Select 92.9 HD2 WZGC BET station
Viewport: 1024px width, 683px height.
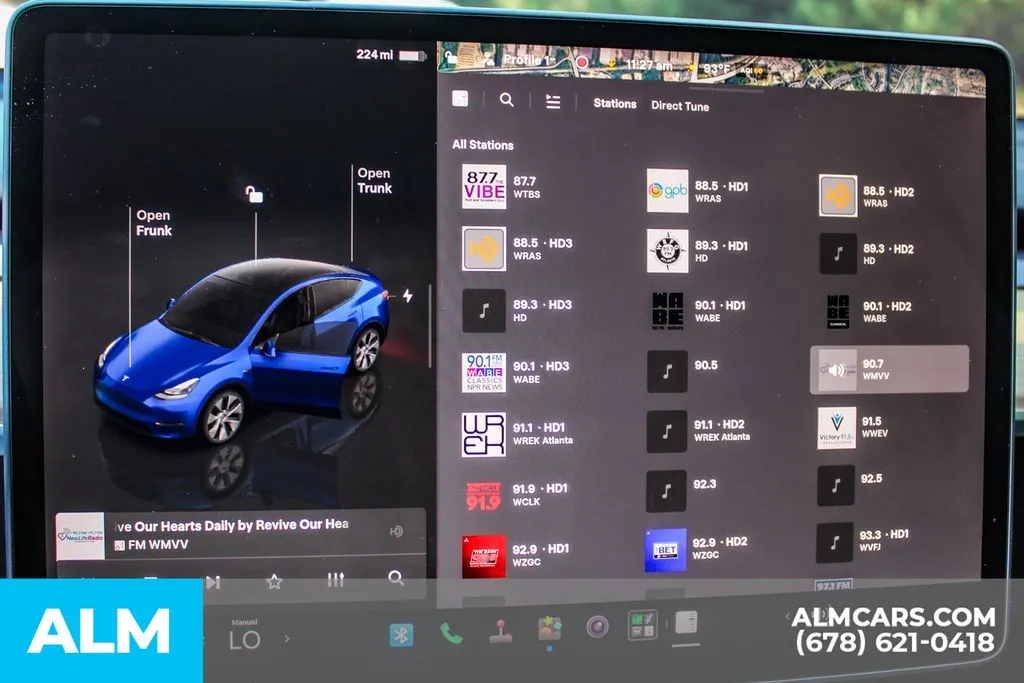coord(697,550)
